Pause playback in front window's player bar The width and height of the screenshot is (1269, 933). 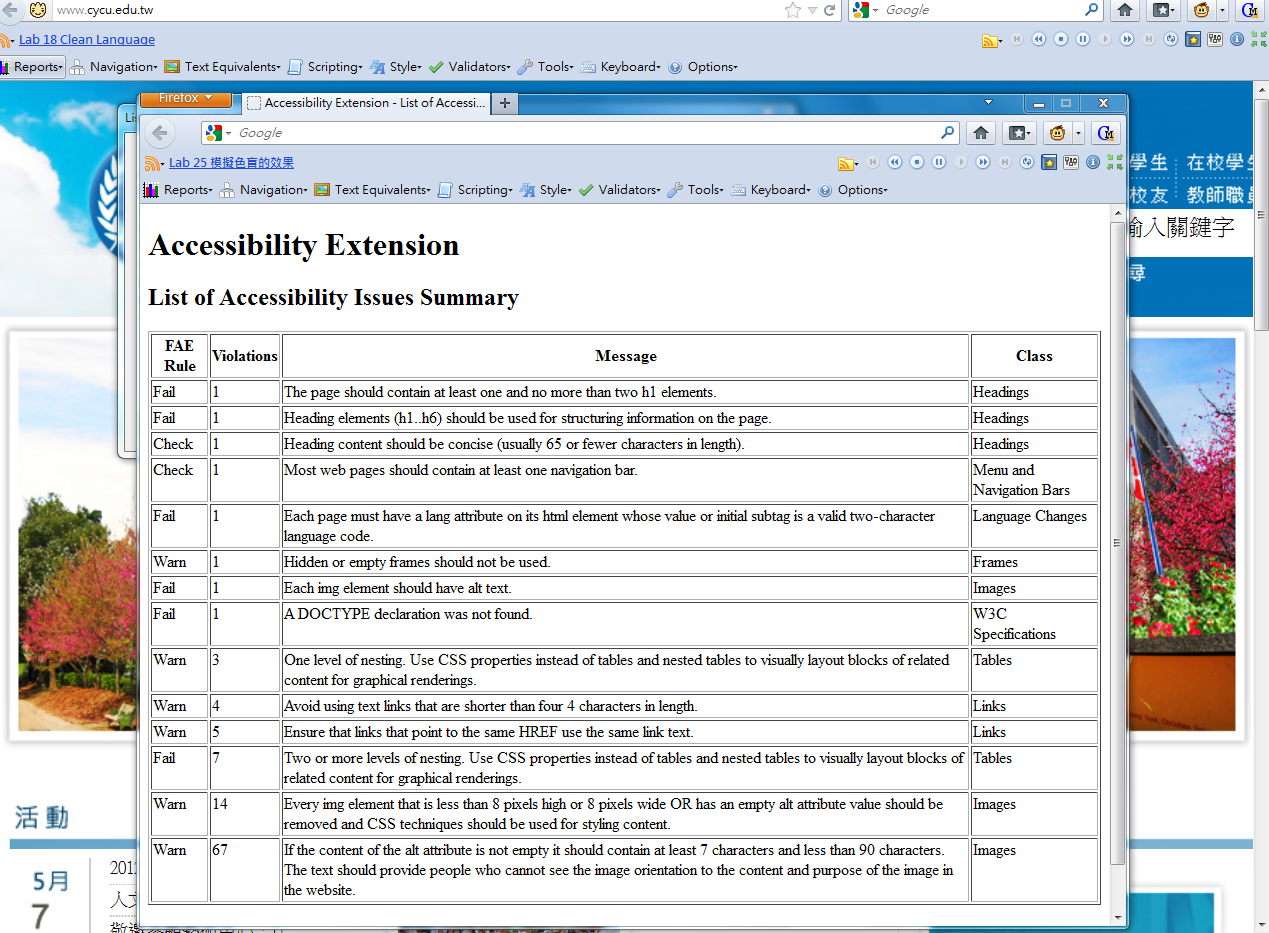(939, 162)
